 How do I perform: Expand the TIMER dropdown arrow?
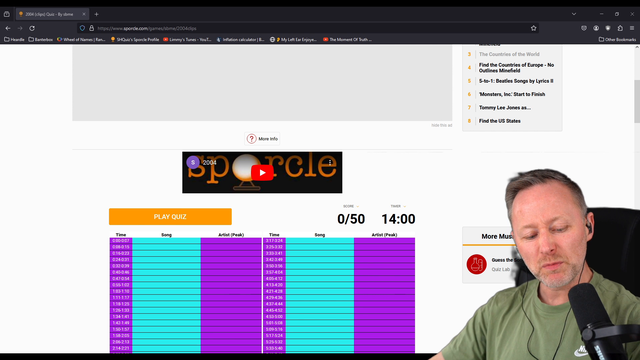pos(404,207)
